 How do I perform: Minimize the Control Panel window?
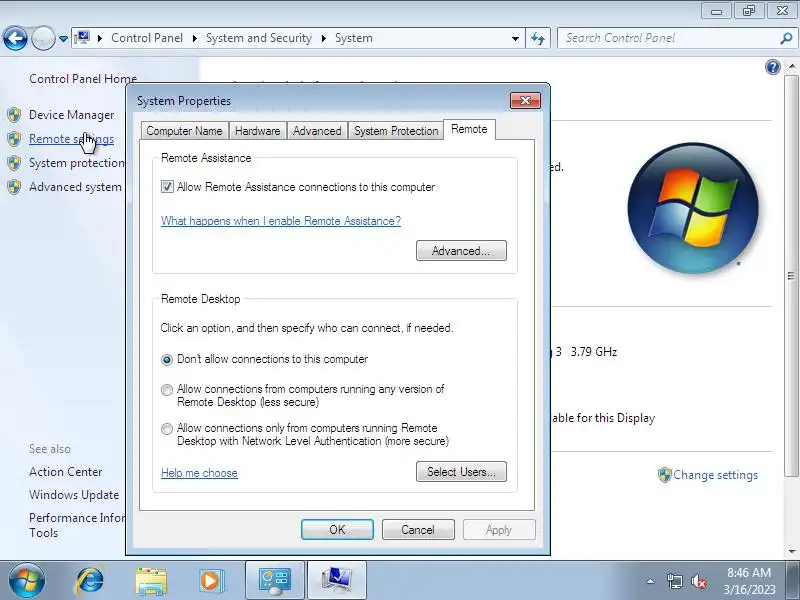point(716,11)
